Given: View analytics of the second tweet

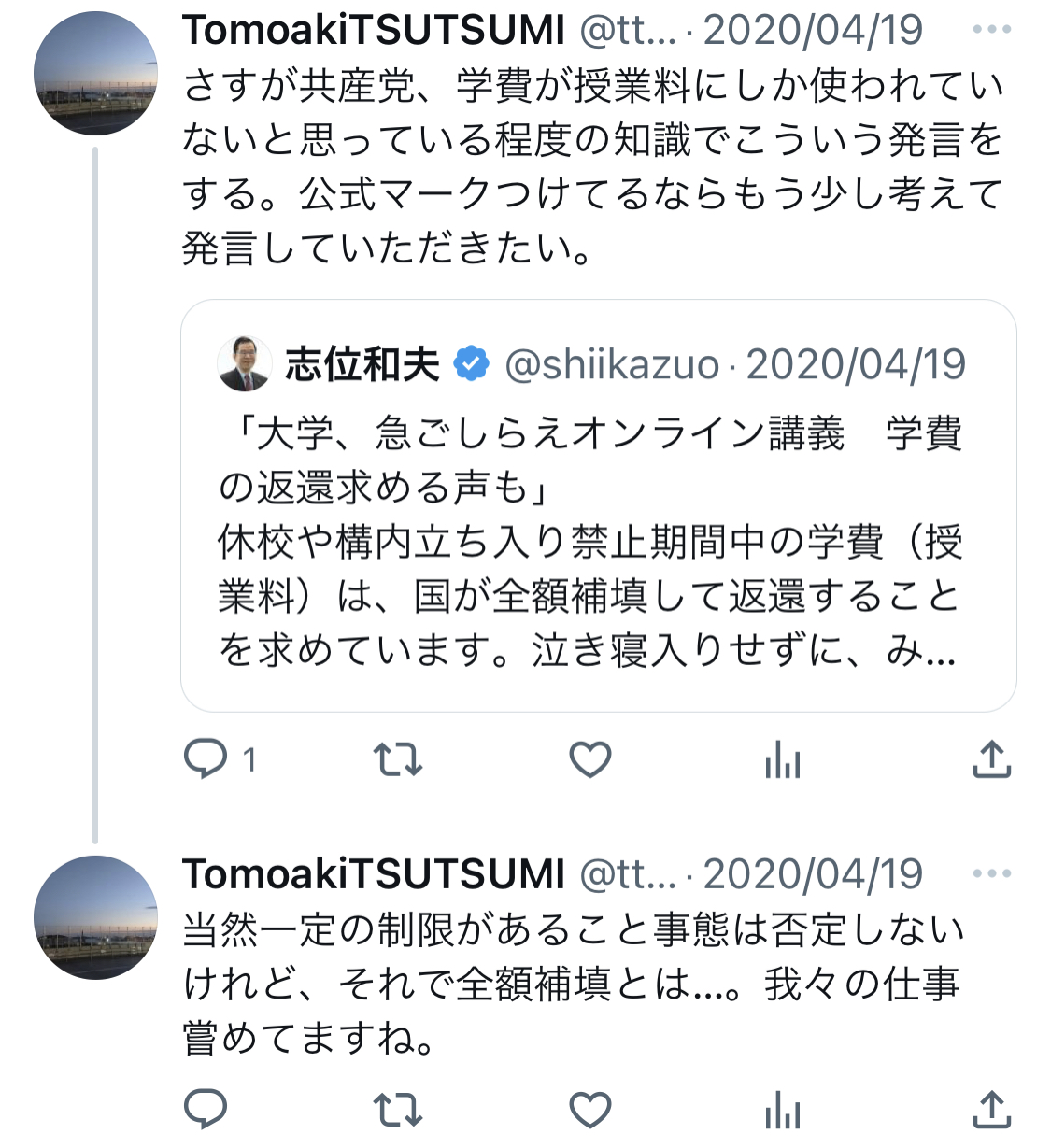Looking at the screenshot, I should 782,1111.
